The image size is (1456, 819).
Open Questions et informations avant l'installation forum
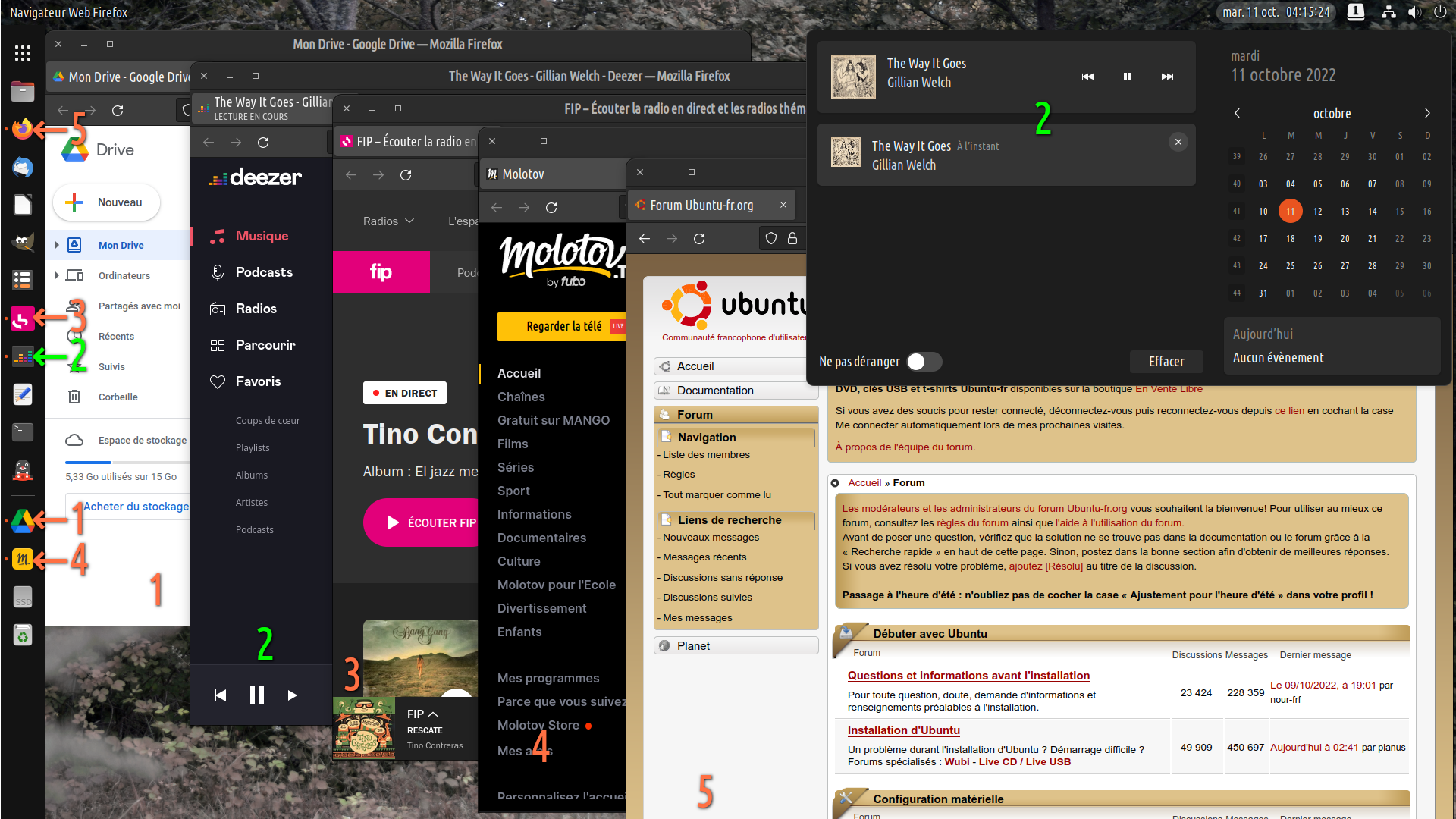click(x=968, y=676)
